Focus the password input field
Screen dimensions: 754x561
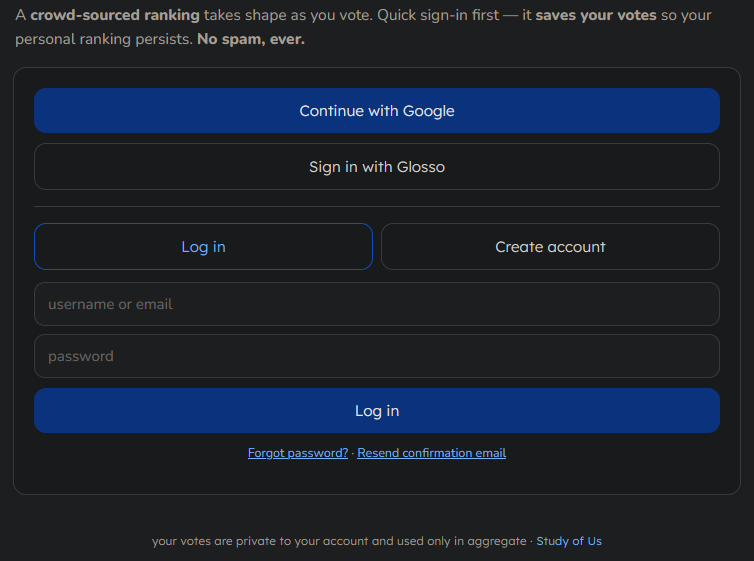click(377, 356)
